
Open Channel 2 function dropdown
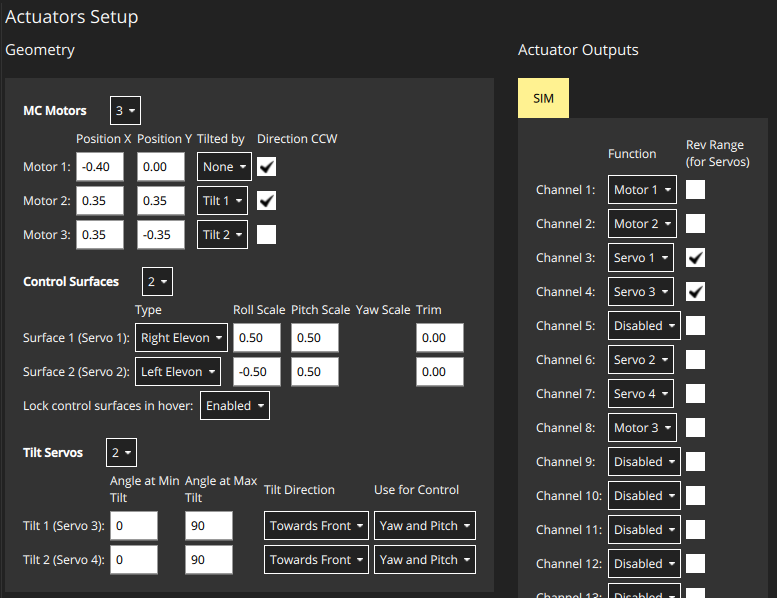tap(642, 223)
